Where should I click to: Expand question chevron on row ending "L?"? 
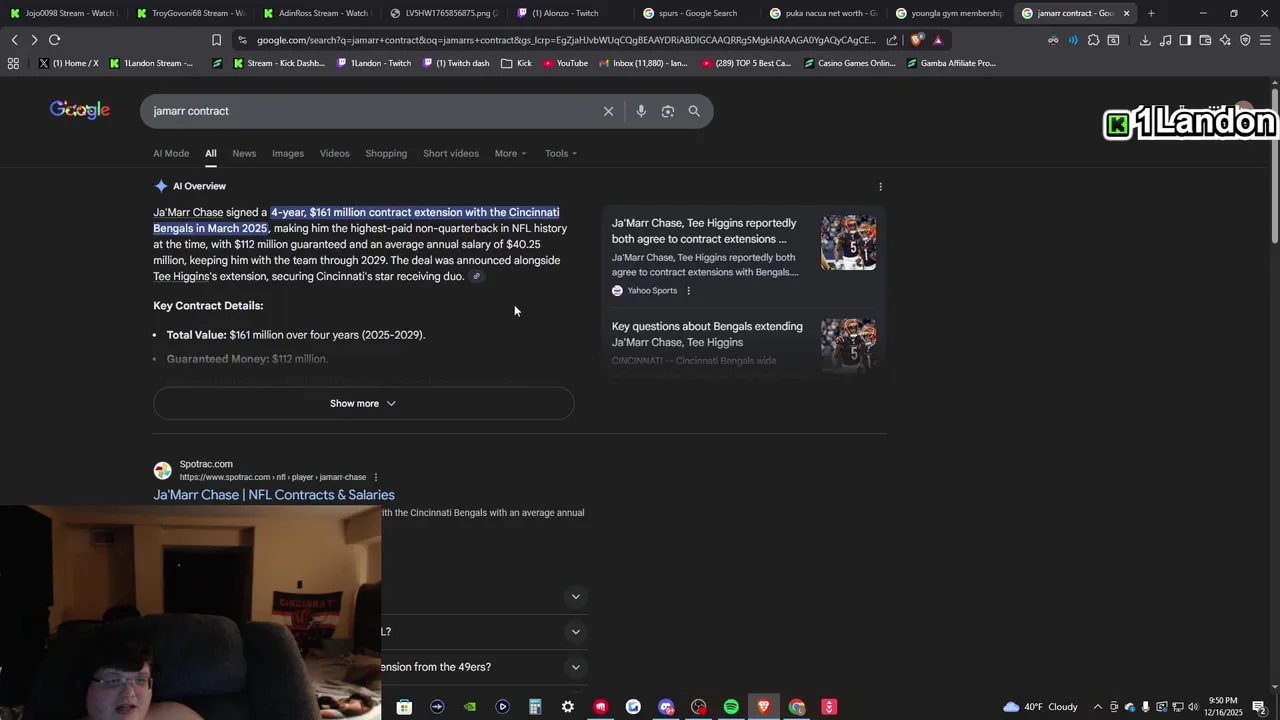[x=575, y=632]
